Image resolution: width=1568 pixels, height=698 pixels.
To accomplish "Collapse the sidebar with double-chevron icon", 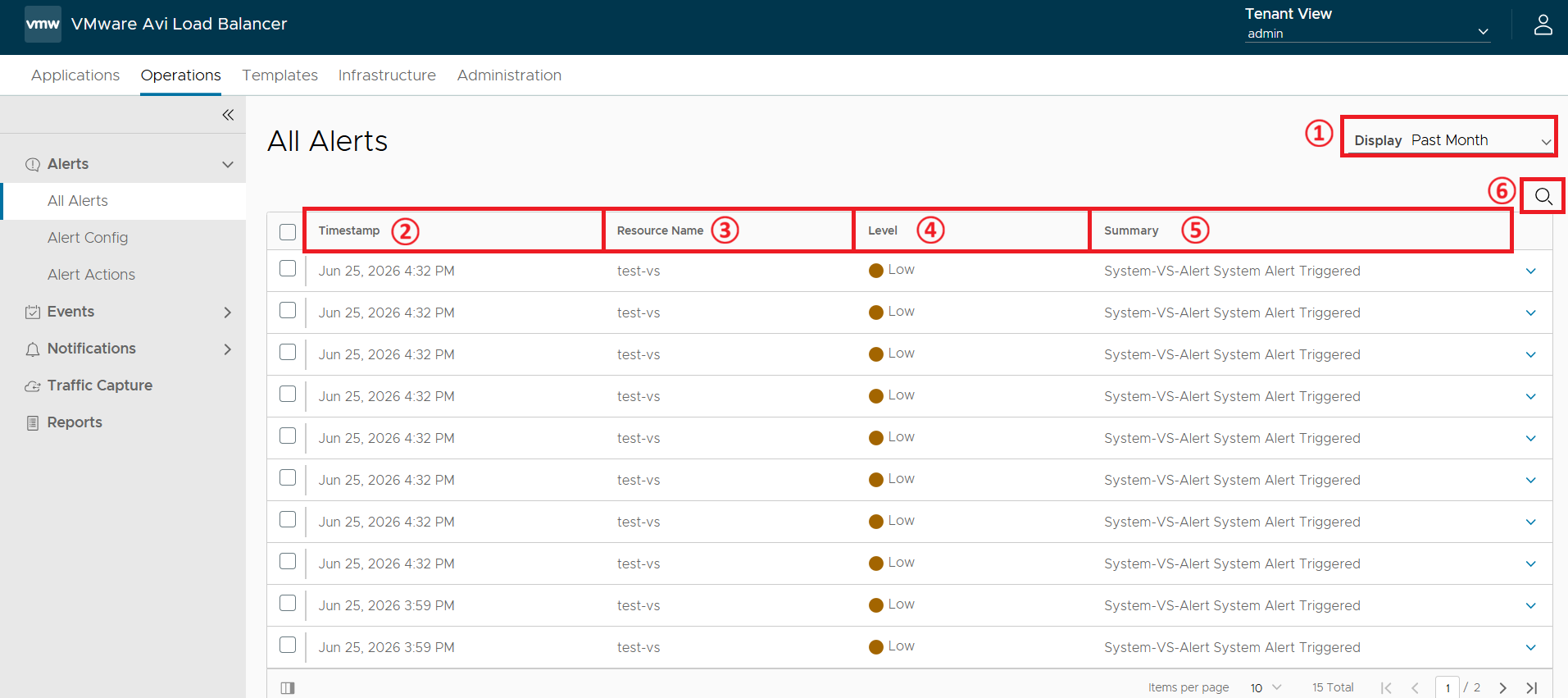I will coord(228,115).
